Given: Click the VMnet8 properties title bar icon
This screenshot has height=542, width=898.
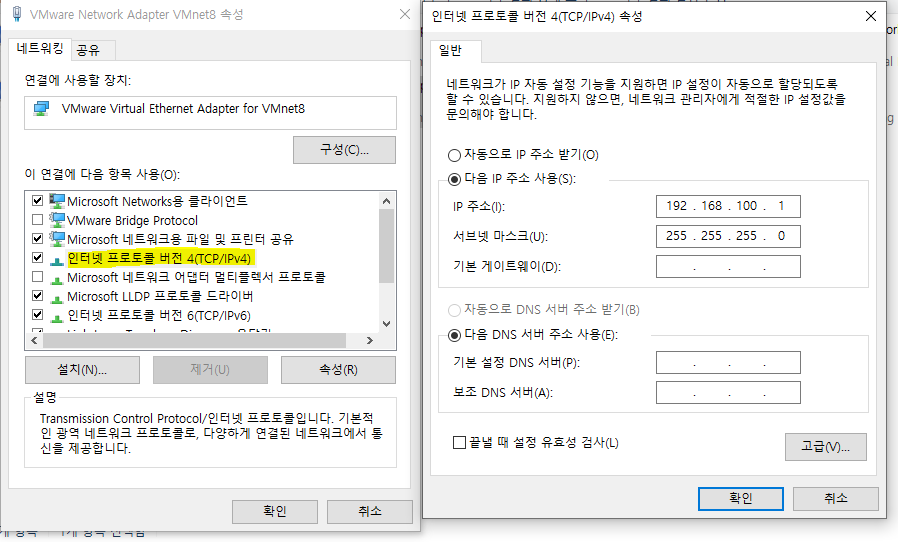Looking at the screenshot, I should [x=17, y=14].
